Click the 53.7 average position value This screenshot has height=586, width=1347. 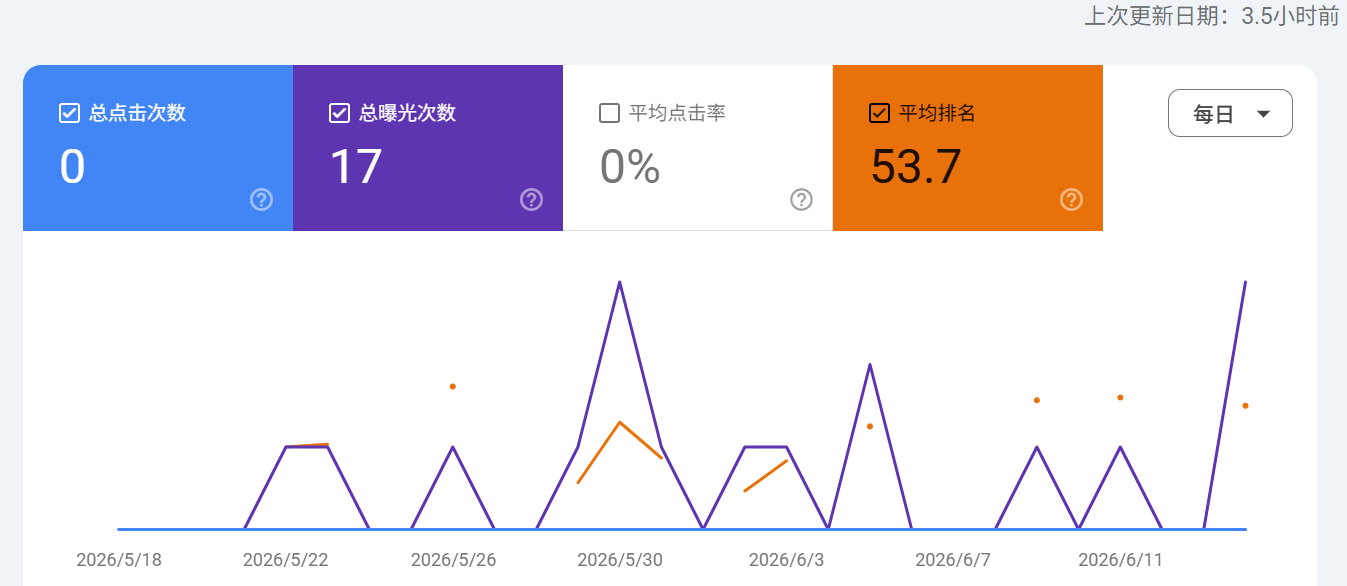916,167
